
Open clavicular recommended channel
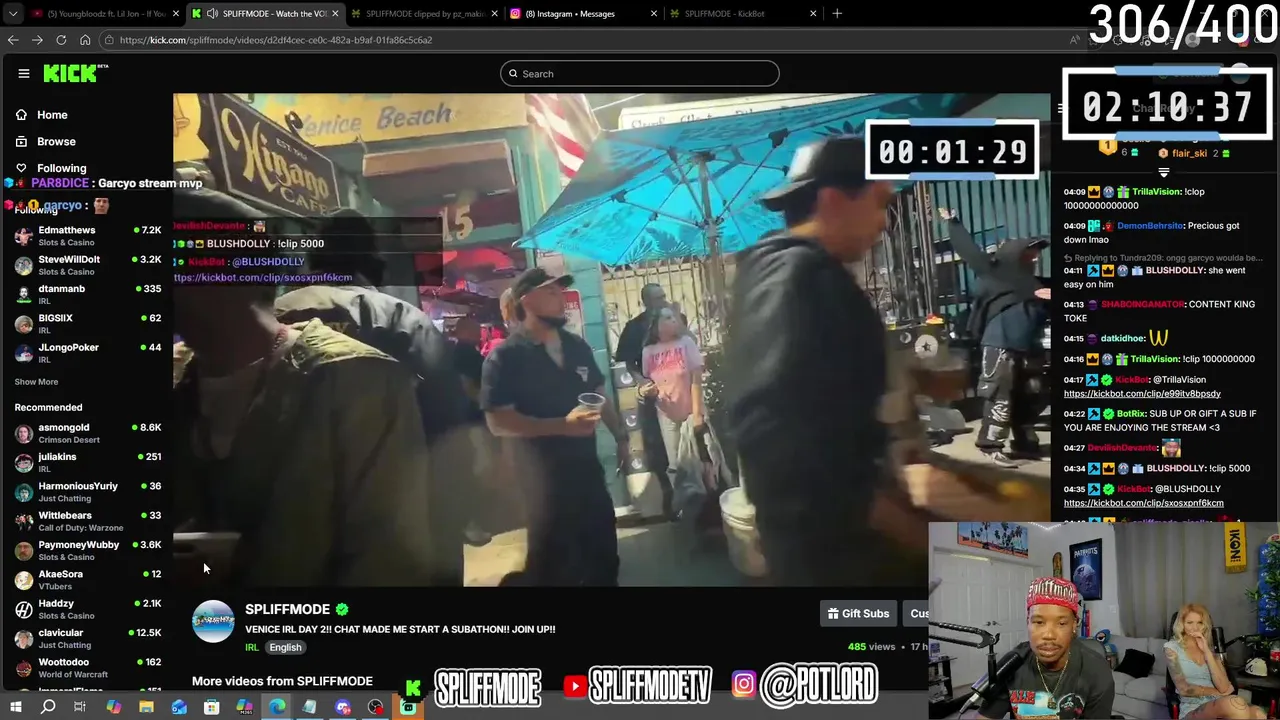pyautogui.click(x=88, y=638)
